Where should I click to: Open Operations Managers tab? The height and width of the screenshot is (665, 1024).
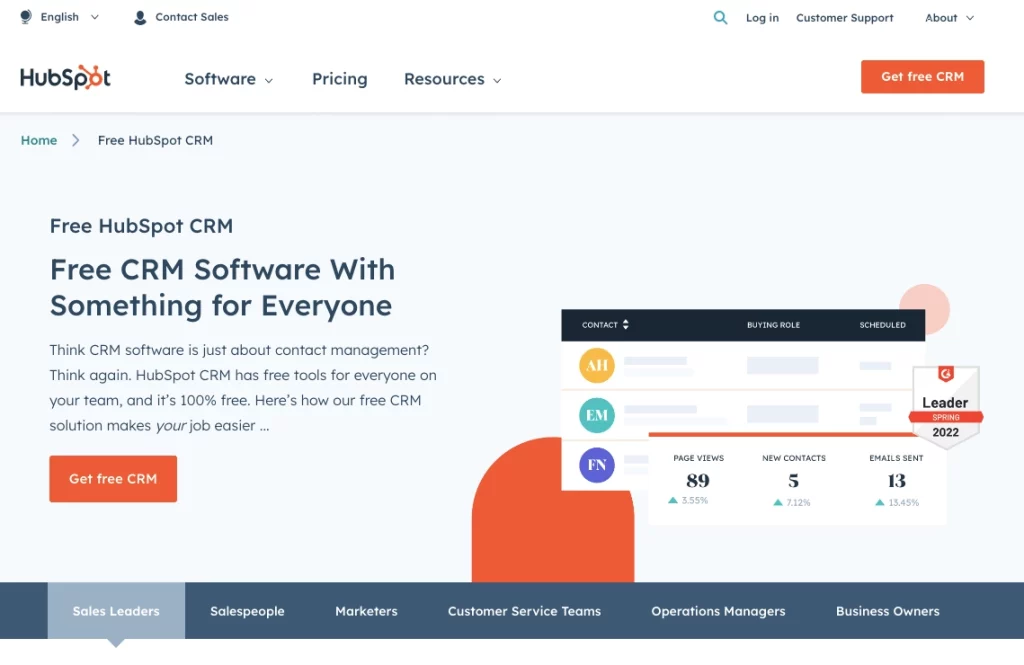(x=718, y=611)
